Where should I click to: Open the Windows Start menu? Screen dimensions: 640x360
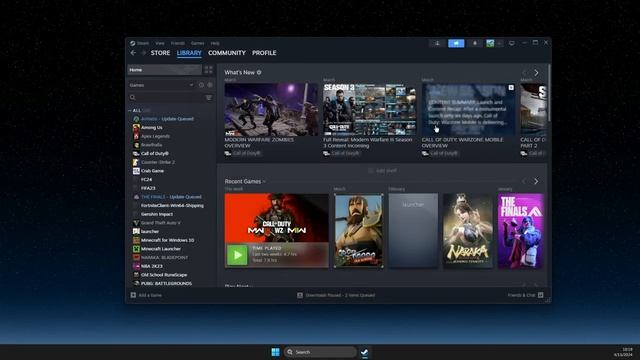pos(276,352)
